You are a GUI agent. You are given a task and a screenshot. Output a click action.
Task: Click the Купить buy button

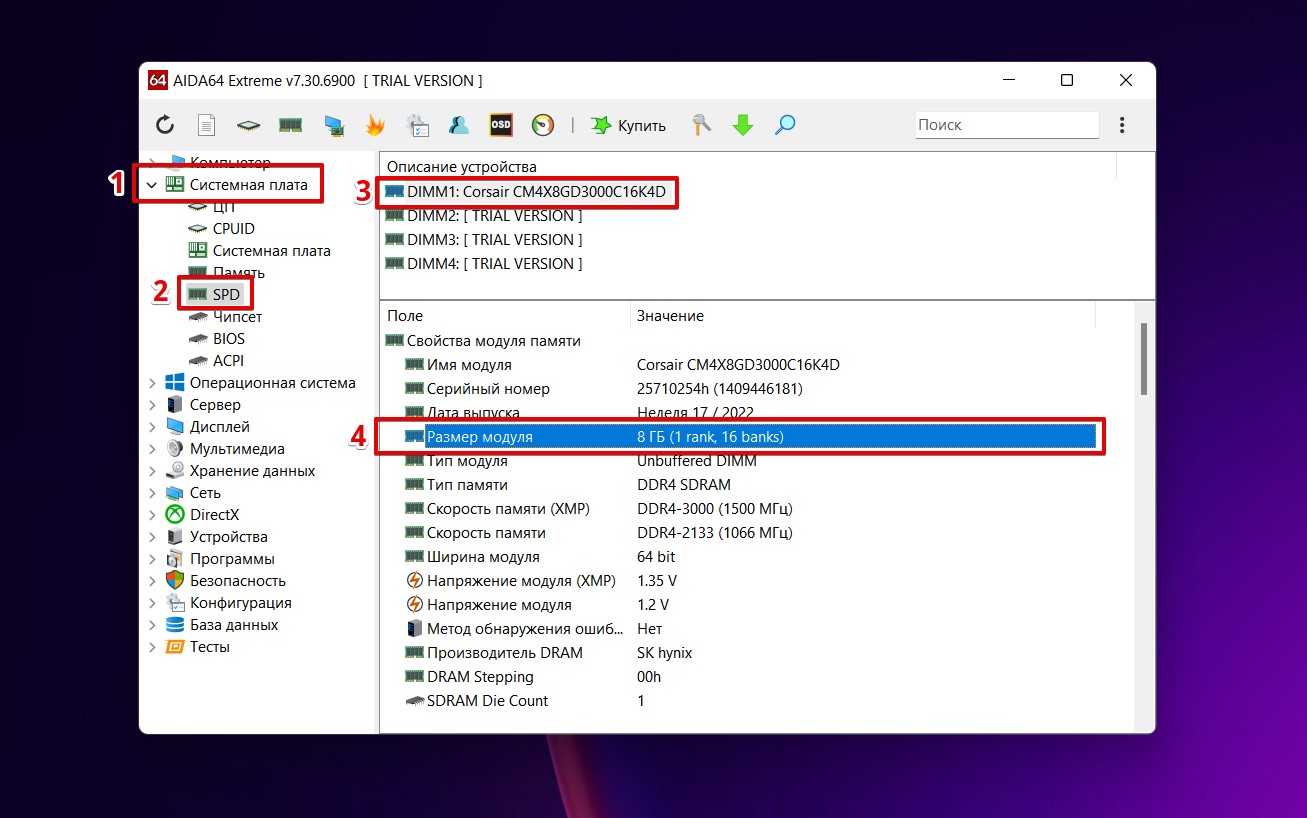coord(628,125)
